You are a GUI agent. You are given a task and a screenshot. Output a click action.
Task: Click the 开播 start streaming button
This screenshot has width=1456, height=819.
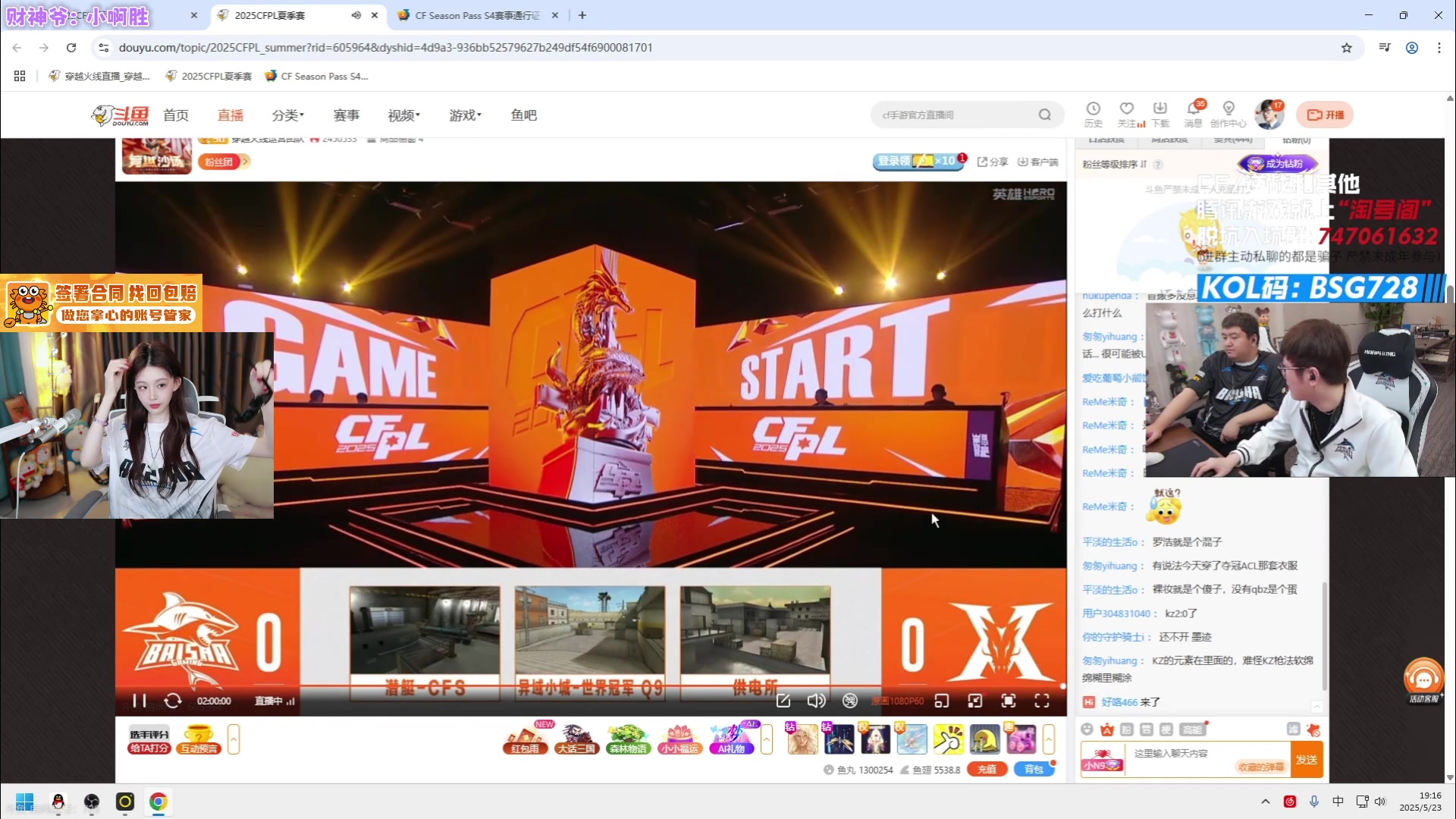(x=1325, y=115)
